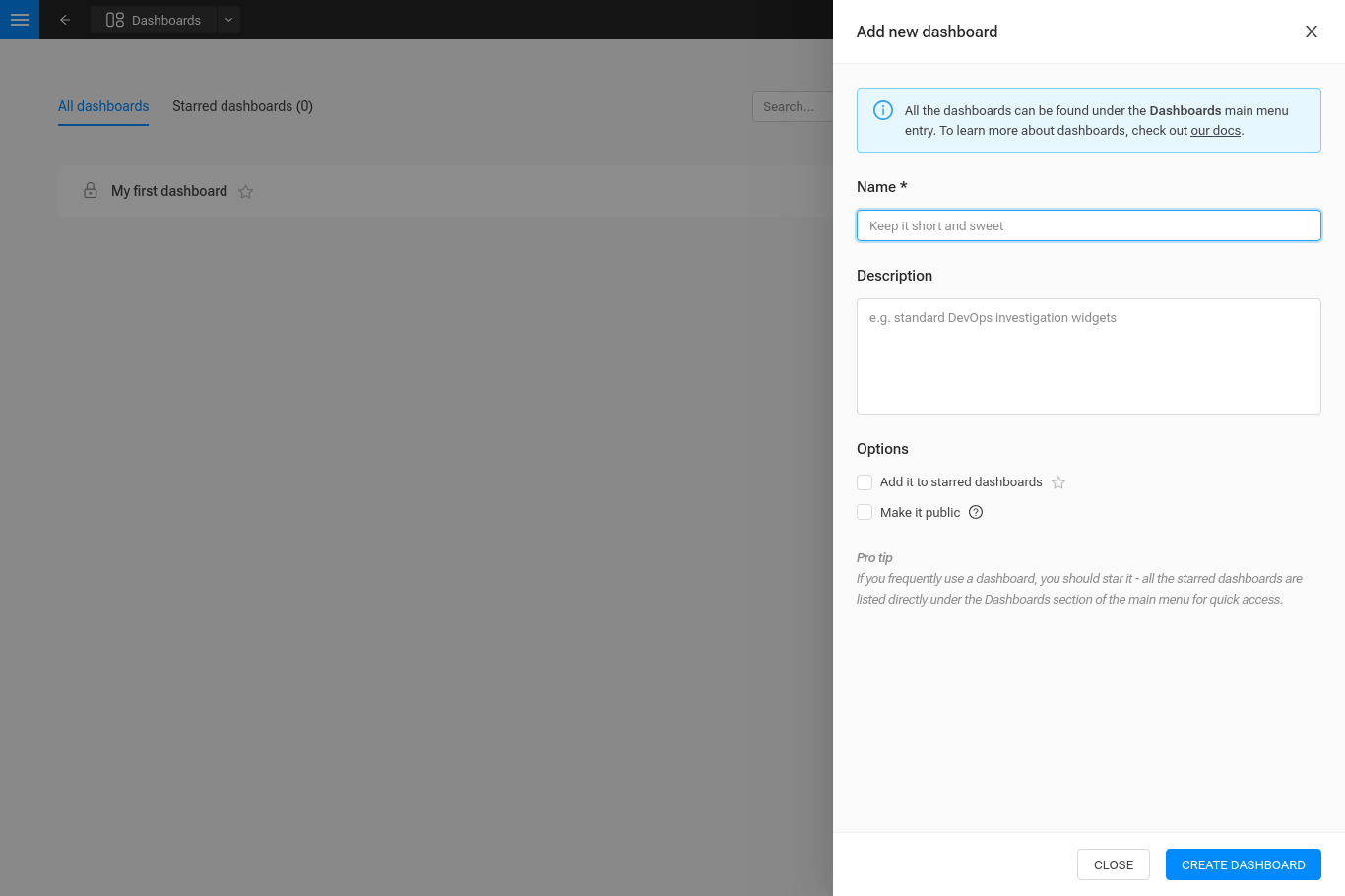Star the My first dashboard entry
Screen dimensions: 1345x896
coord(245,191)
